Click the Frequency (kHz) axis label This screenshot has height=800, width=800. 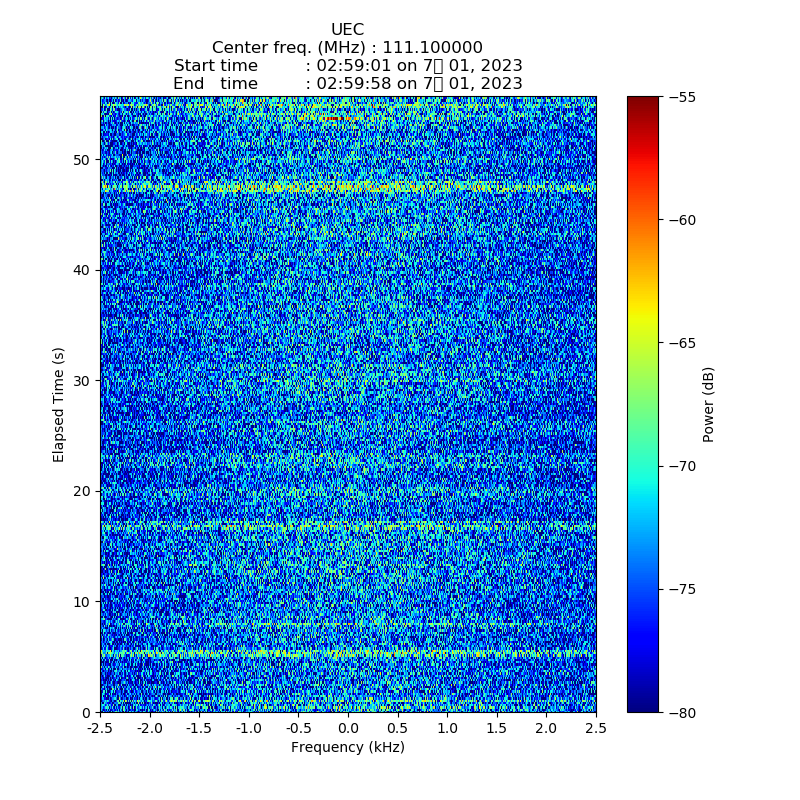(x=347, y=747)
